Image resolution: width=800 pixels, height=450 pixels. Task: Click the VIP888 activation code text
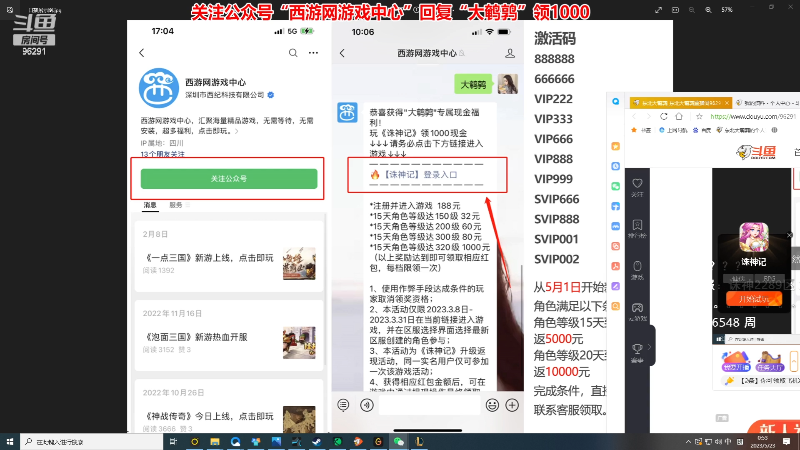554,159
